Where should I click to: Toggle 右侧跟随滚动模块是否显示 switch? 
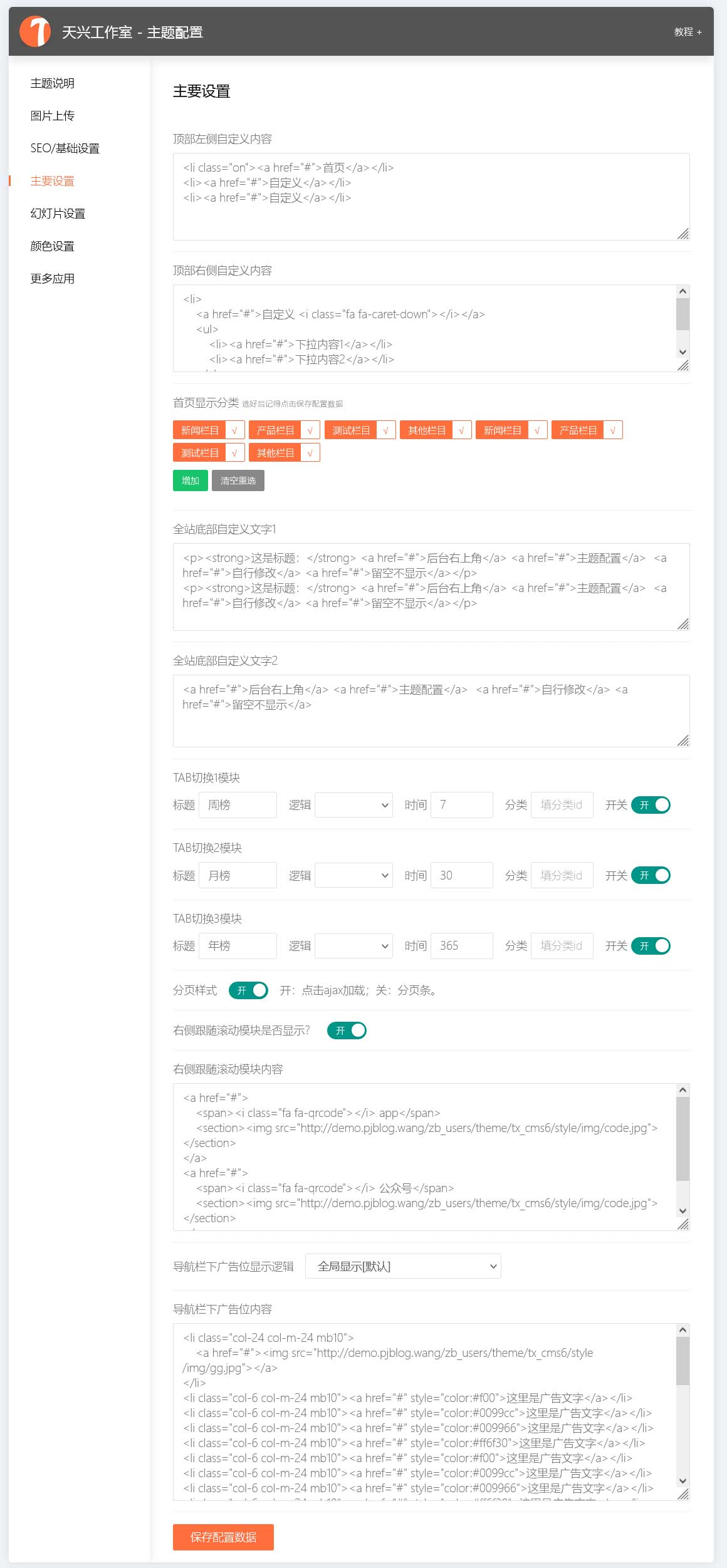347,1031
